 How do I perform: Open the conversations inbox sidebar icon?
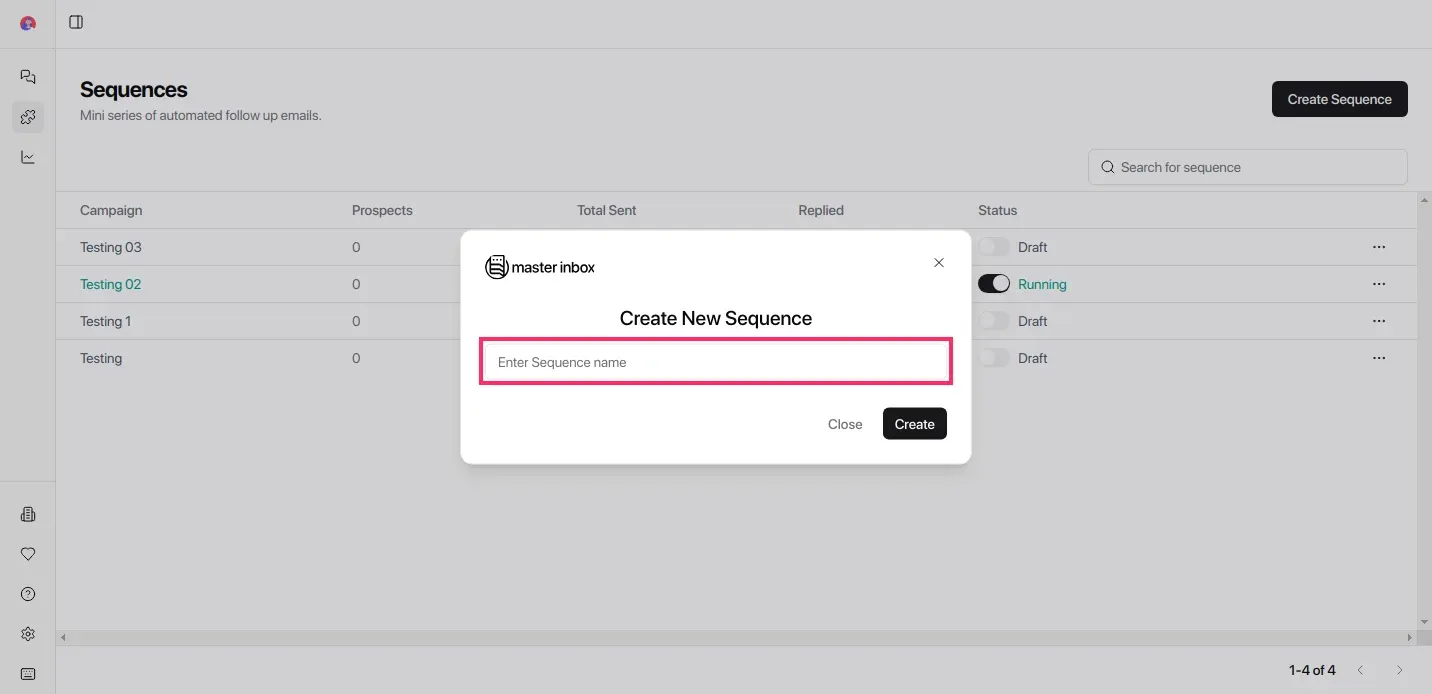28,77
